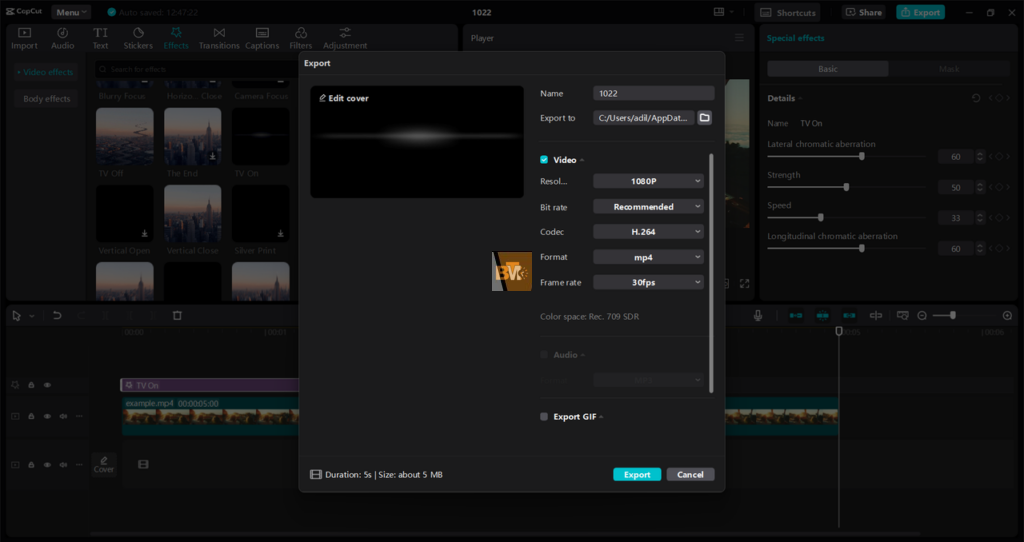Uncheck the Video export checkbox

pyautogui.click(x=544, y=160)
